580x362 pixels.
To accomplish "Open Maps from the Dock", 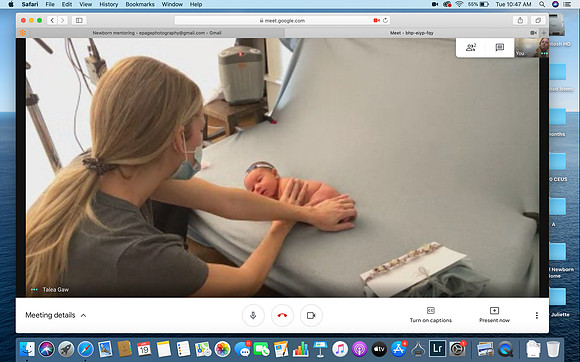I will (203, 349).
